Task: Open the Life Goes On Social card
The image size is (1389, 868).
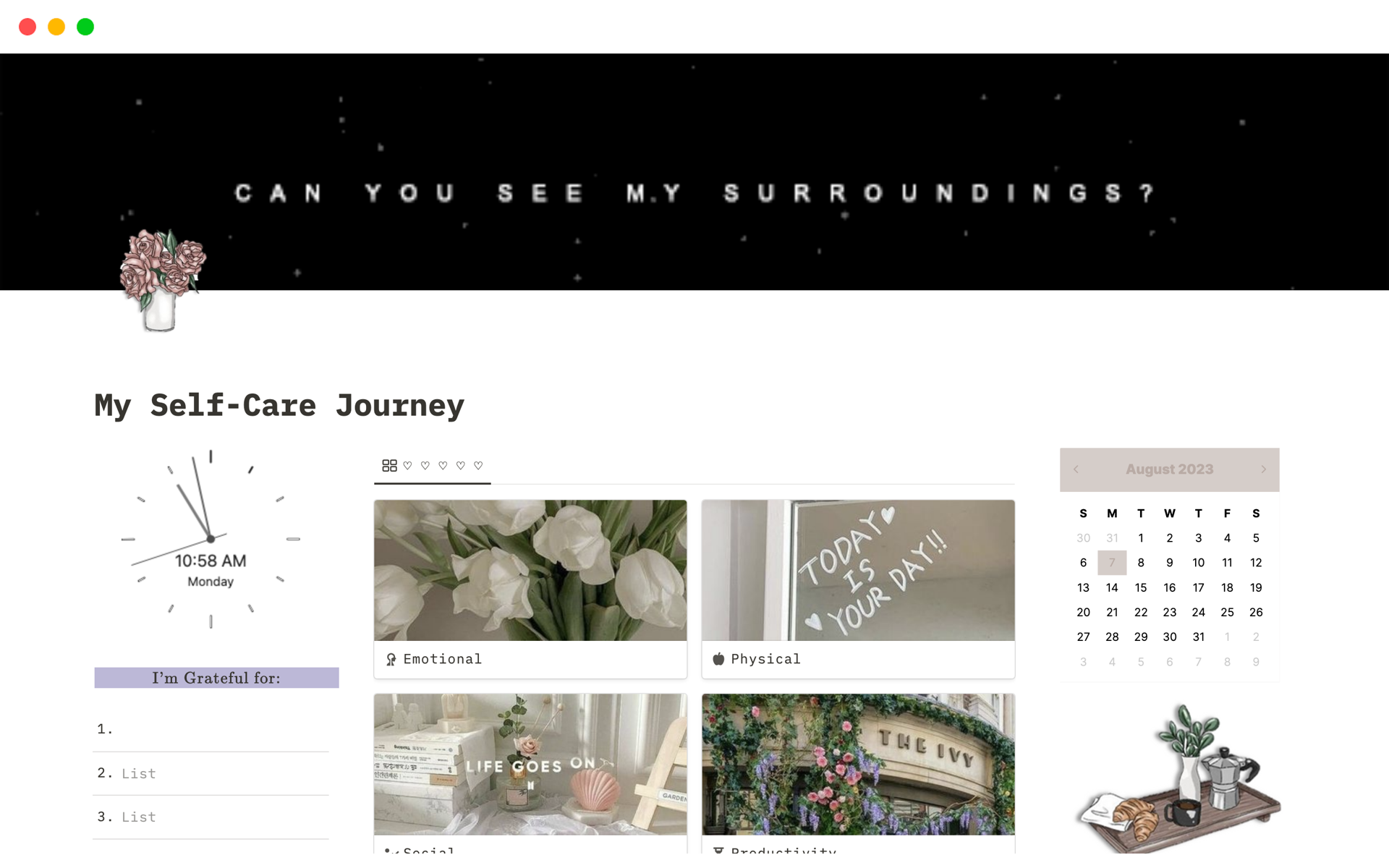Action: coord(530,773)
